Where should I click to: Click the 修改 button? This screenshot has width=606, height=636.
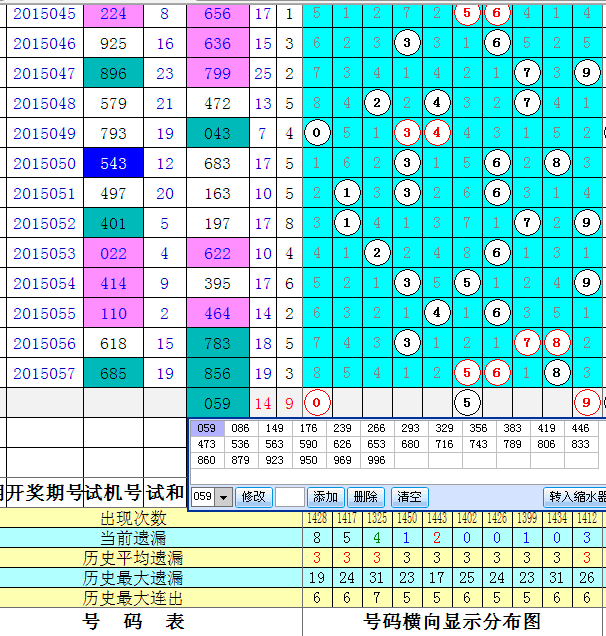click(253, 497)
